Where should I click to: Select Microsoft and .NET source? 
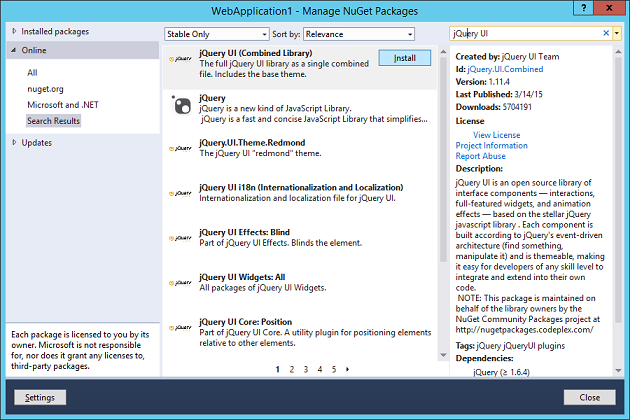63,105
